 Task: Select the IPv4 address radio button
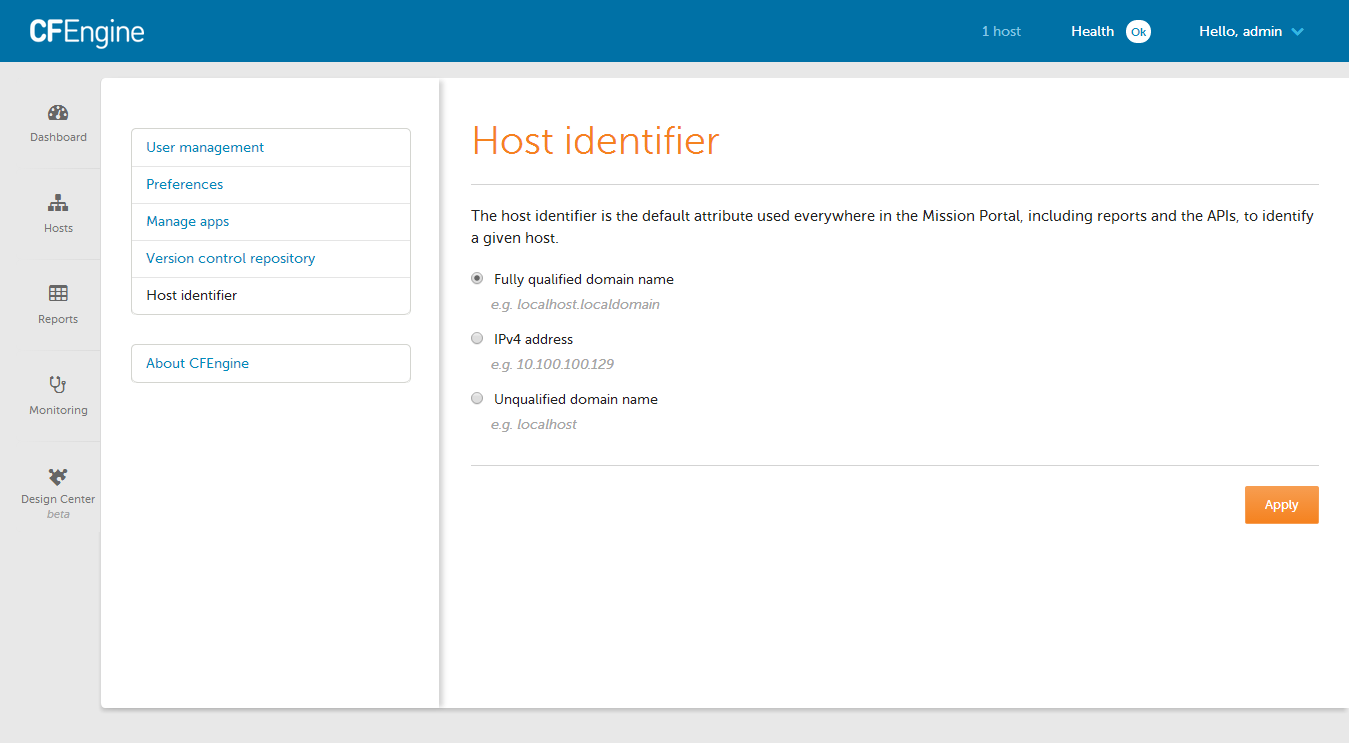tap(477, 338)
